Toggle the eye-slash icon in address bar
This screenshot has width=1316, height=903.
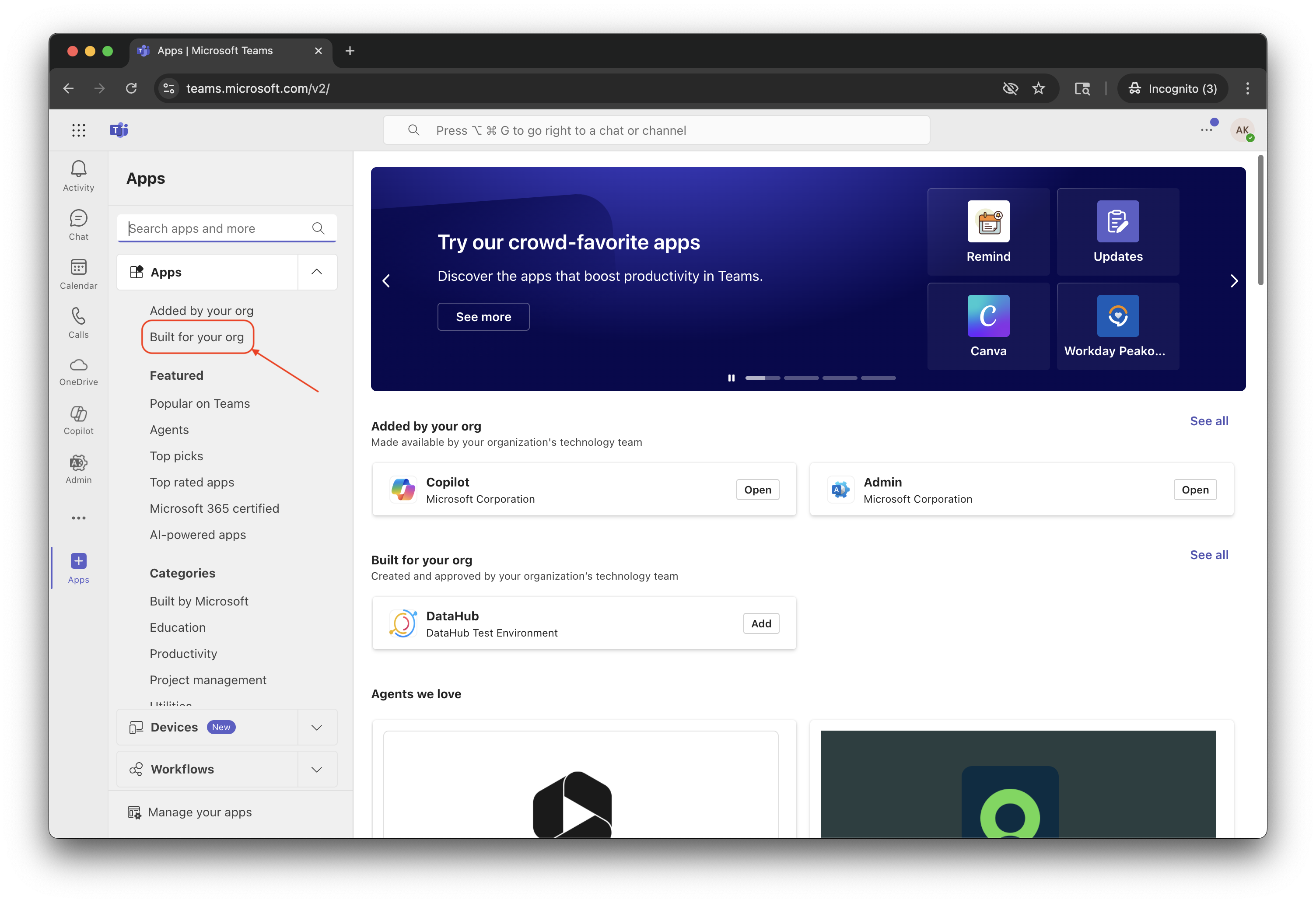pos(1010,88)
